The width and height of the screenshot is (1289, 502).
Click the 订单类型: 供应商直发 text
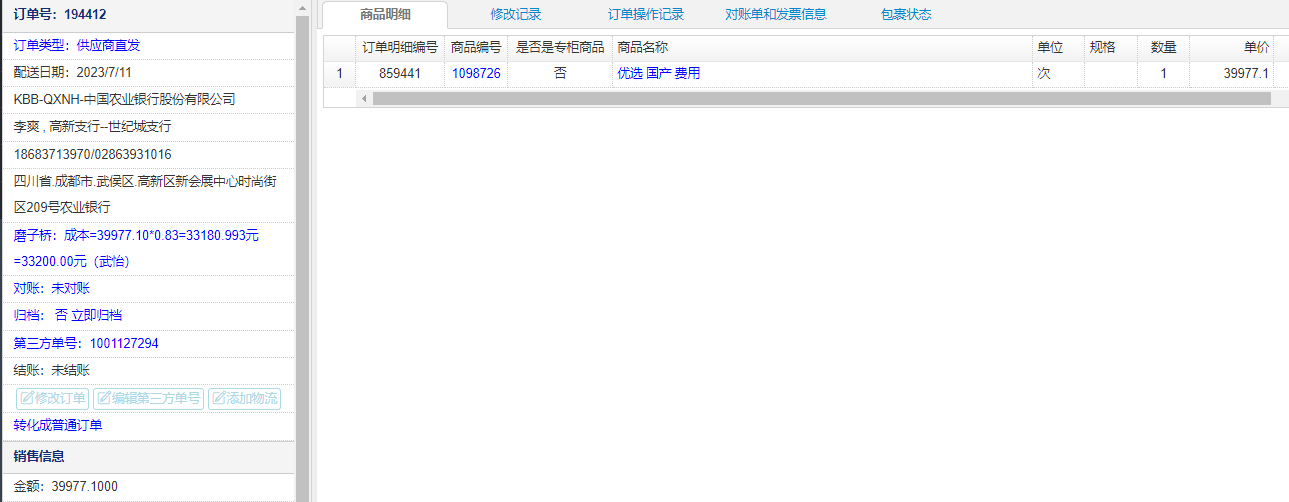pyautogui.click(x=77, y=46)
